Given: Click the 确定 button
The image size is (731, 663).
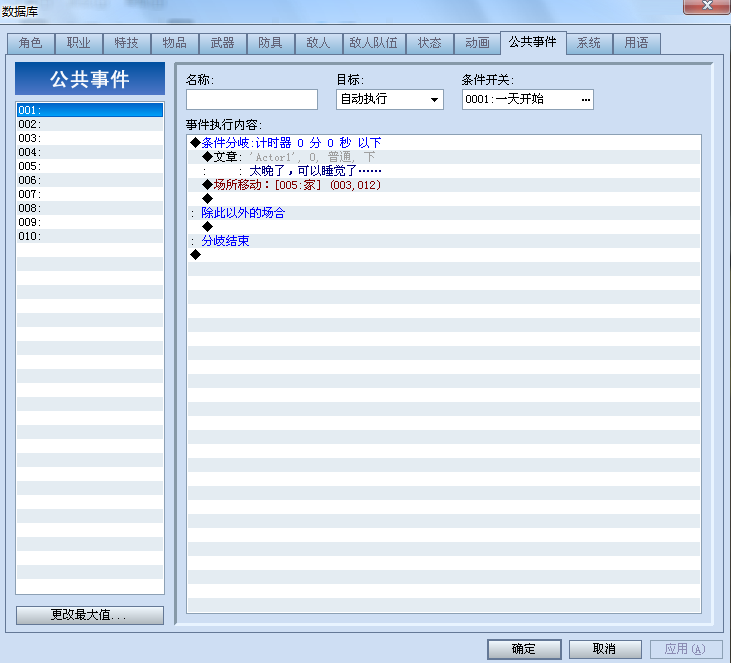Looking at the screenshot, I should click(524, 649).
